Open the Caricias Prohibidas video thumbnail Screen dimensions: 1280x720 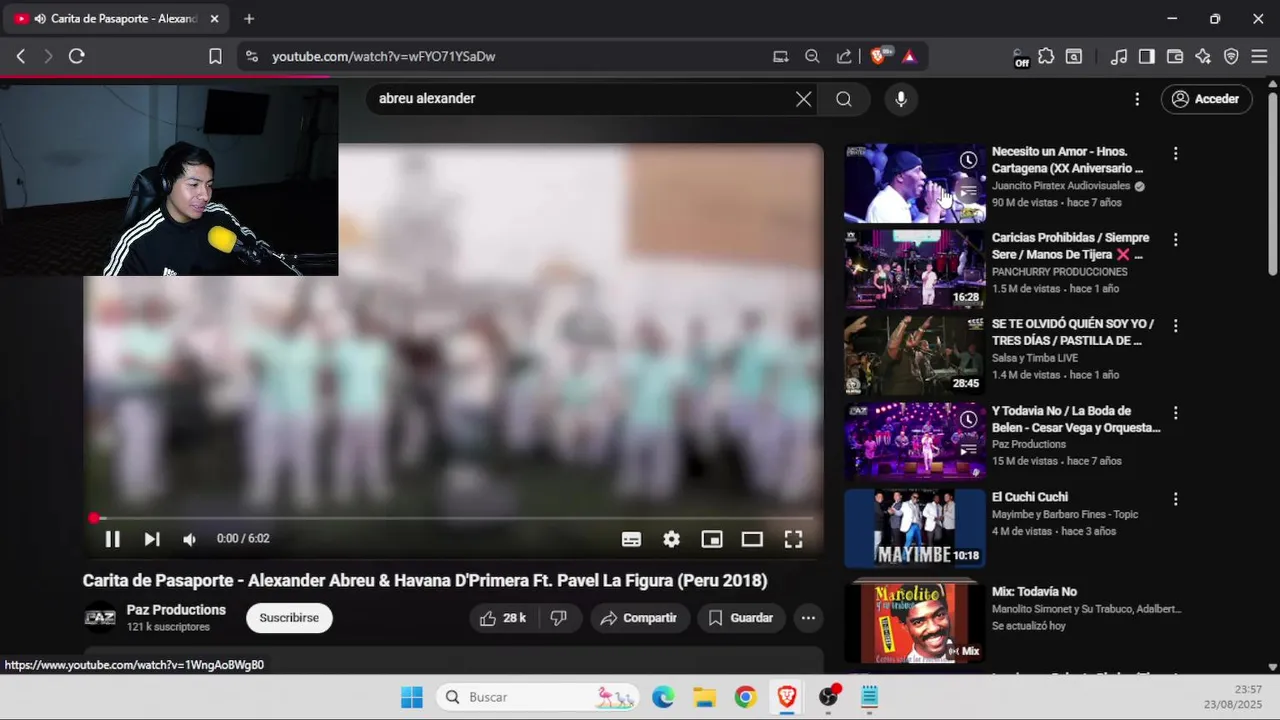pos(914,270)
